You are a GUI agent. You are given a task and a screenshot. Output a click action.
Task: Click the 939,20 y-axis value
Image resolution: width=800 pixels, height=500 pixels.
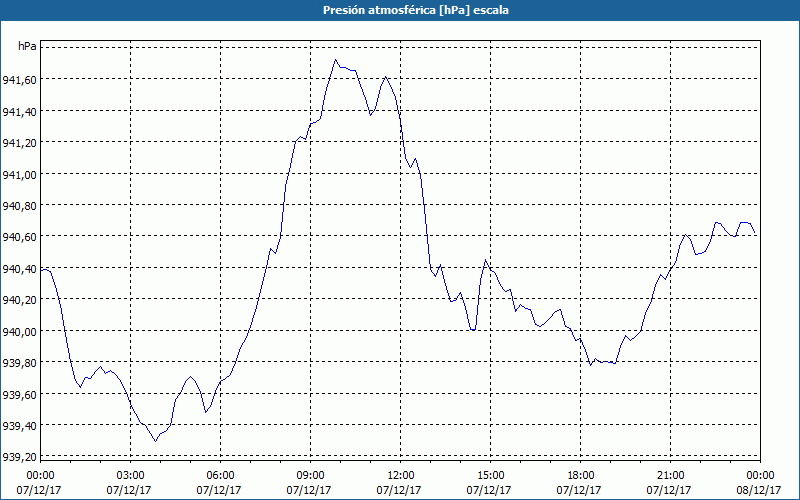(x=19, y=457)
